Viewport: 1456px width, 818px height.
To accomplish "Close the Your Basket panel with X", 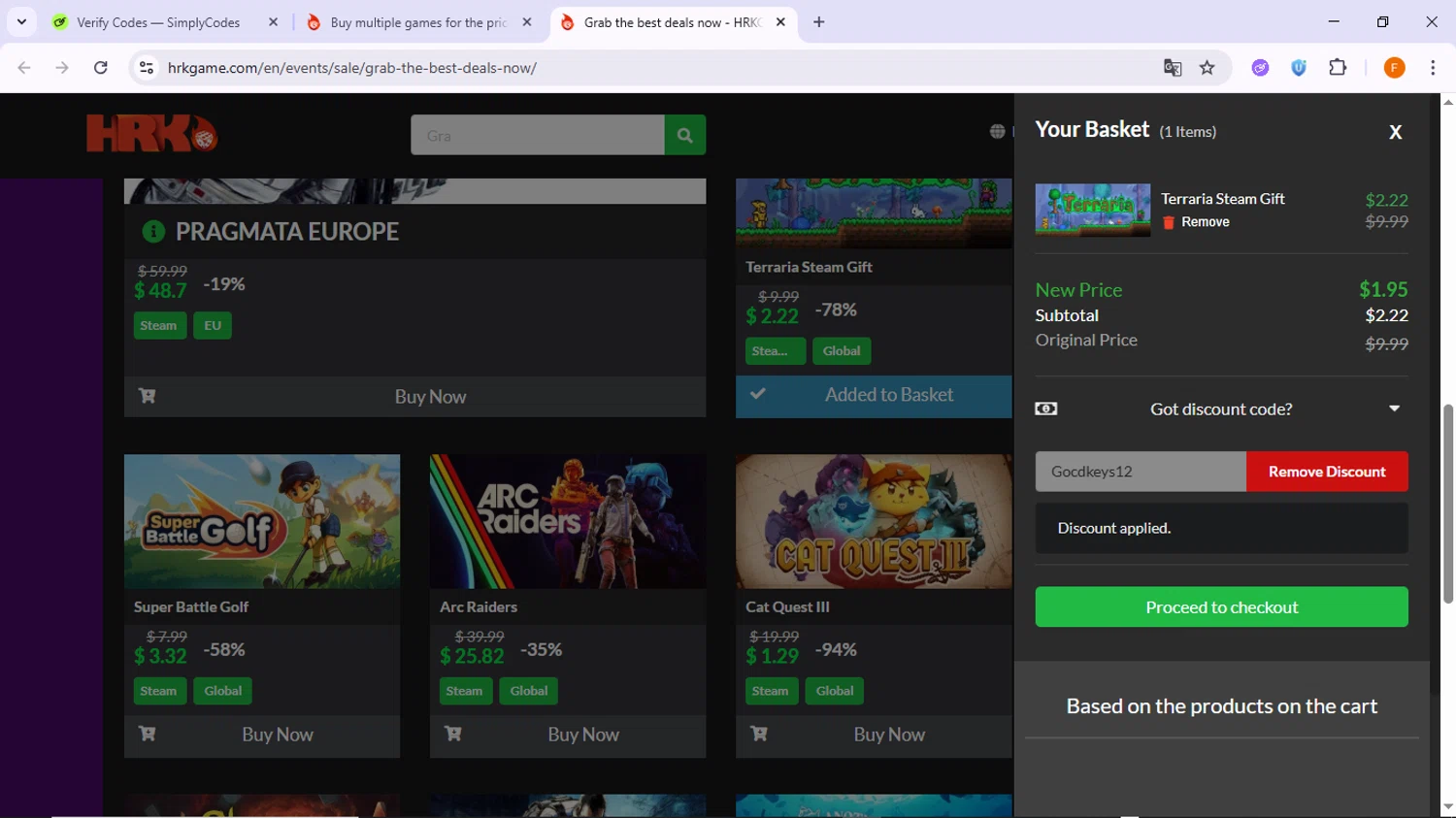I will pos(1396,132).
